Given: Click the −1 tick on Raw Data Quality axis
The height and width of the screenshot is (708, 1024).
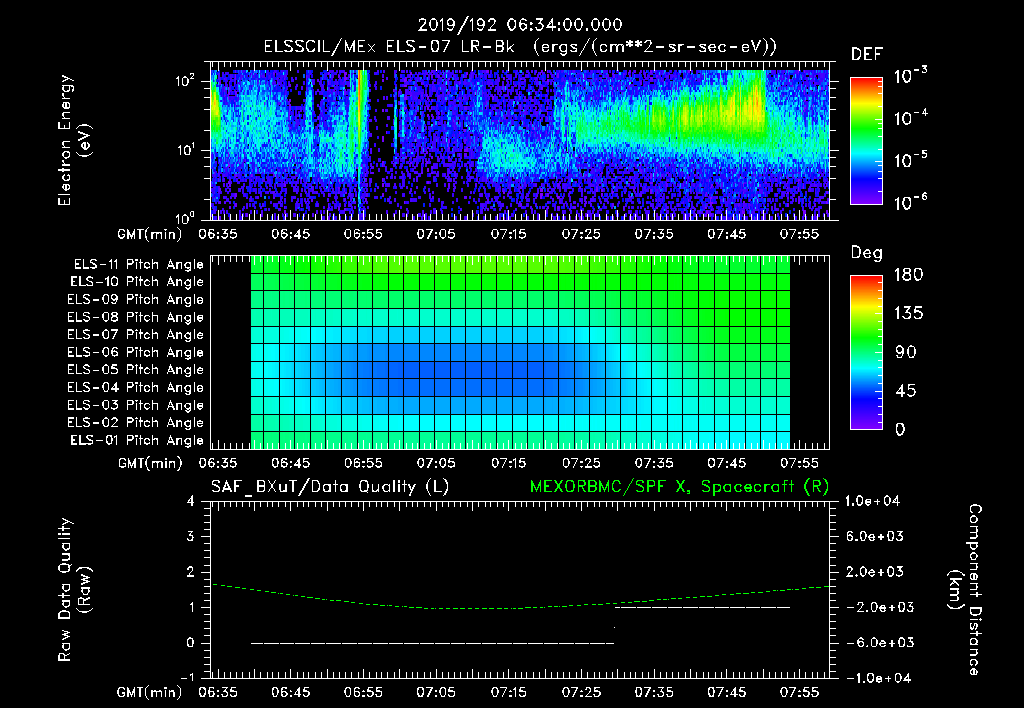Looking at the screenshot, I should (187, 677).
